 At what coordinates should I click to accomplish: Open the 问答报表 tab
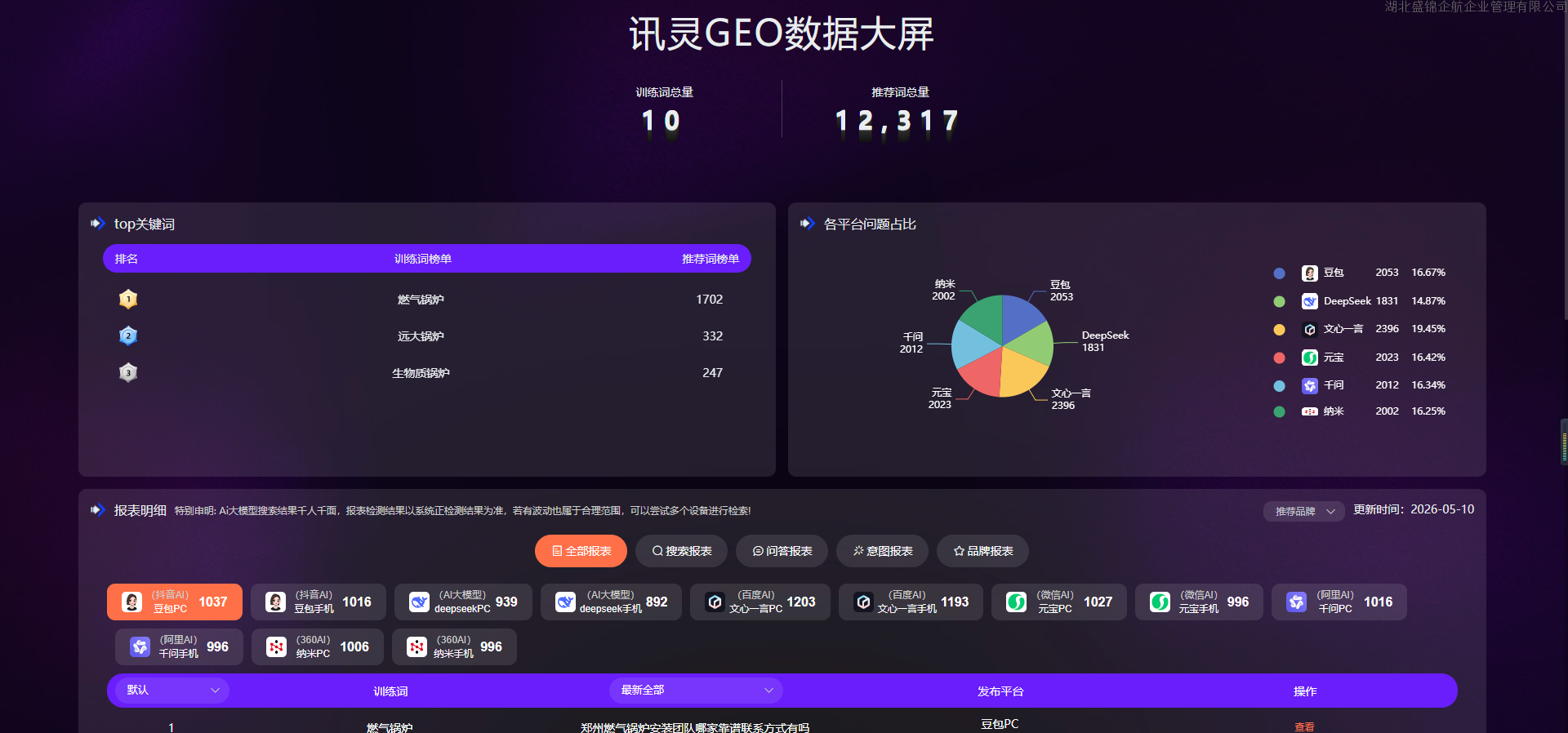pyautogui.click(x=782, y=551)
